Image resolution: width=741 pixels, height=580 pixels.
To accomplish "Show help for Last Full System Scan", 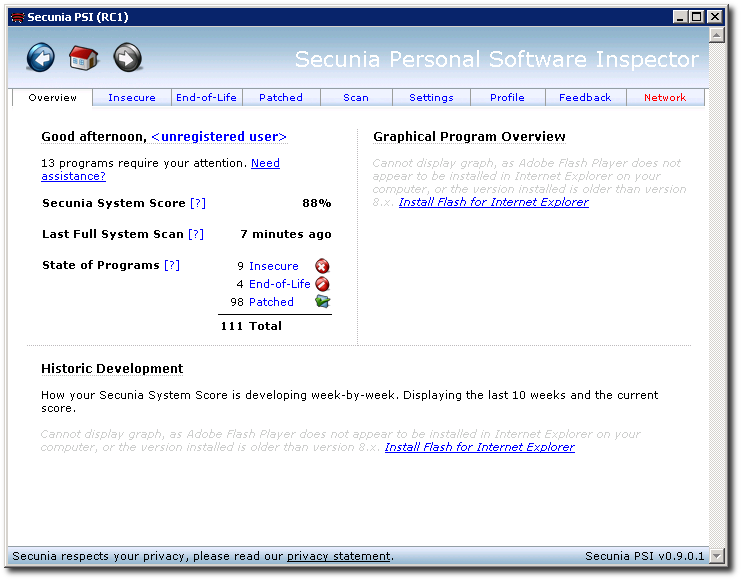I will tap(196, 234).
